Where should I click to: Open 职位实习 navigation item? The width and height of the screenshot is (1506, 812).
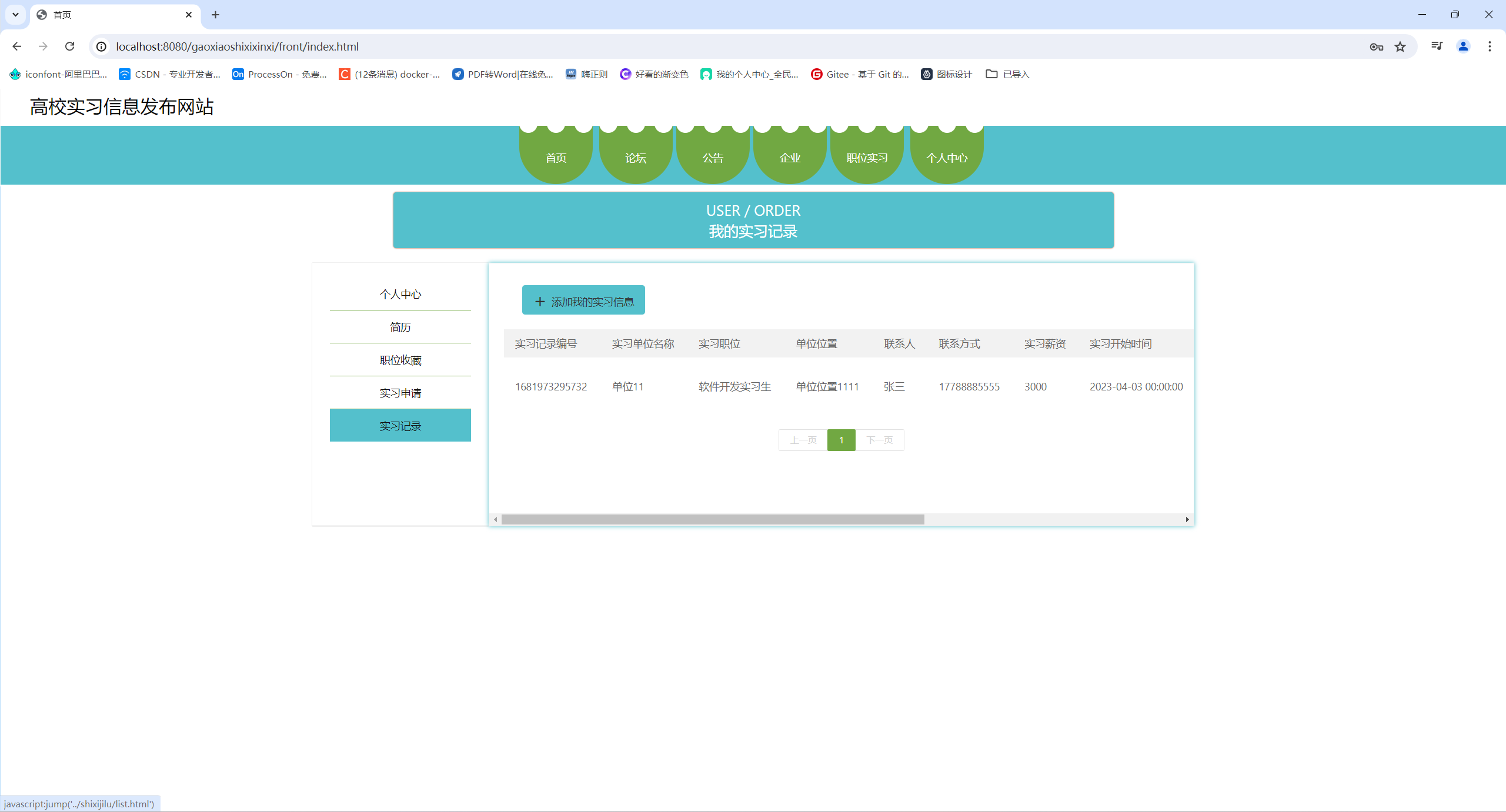[867, 158]
